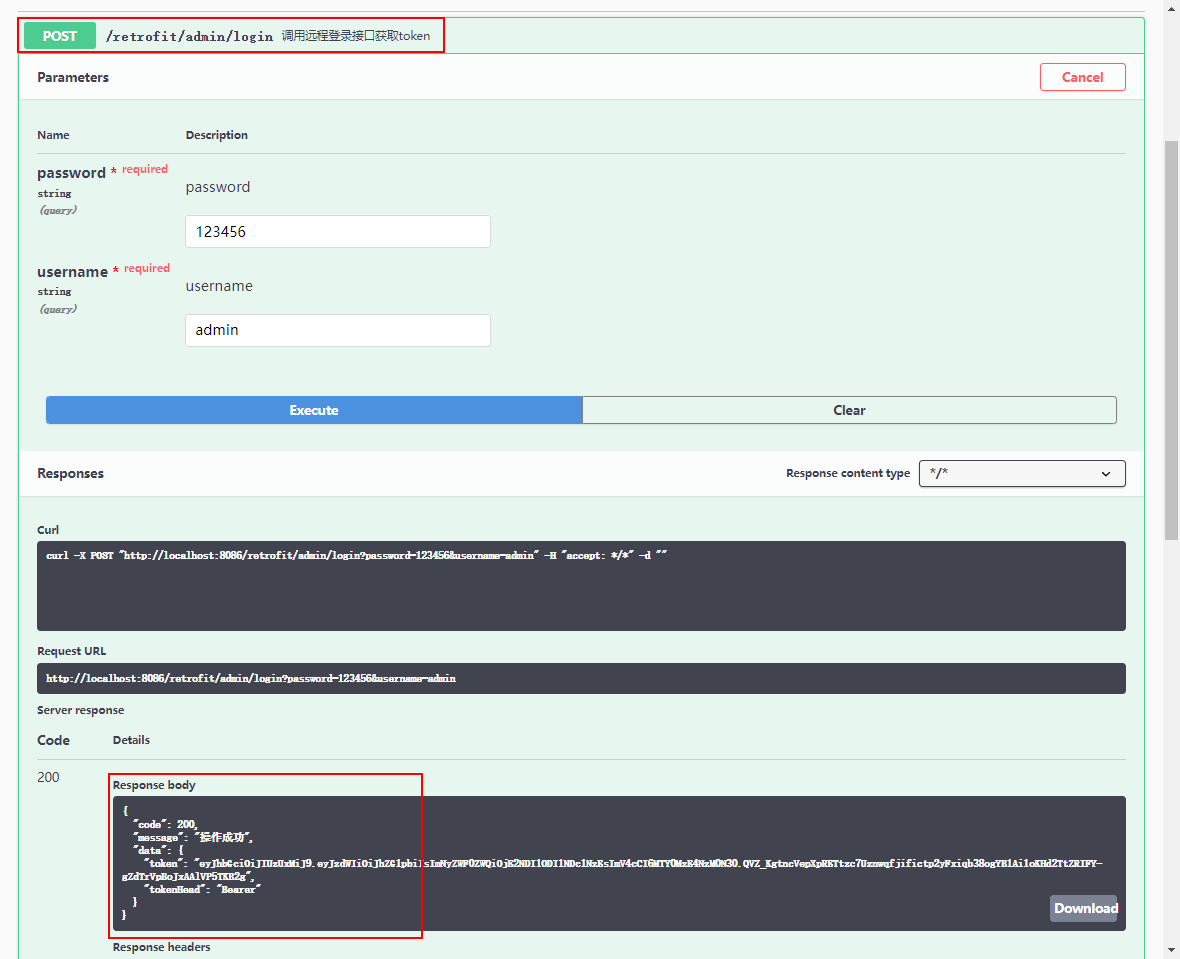Click the Responses section heading

70,473
